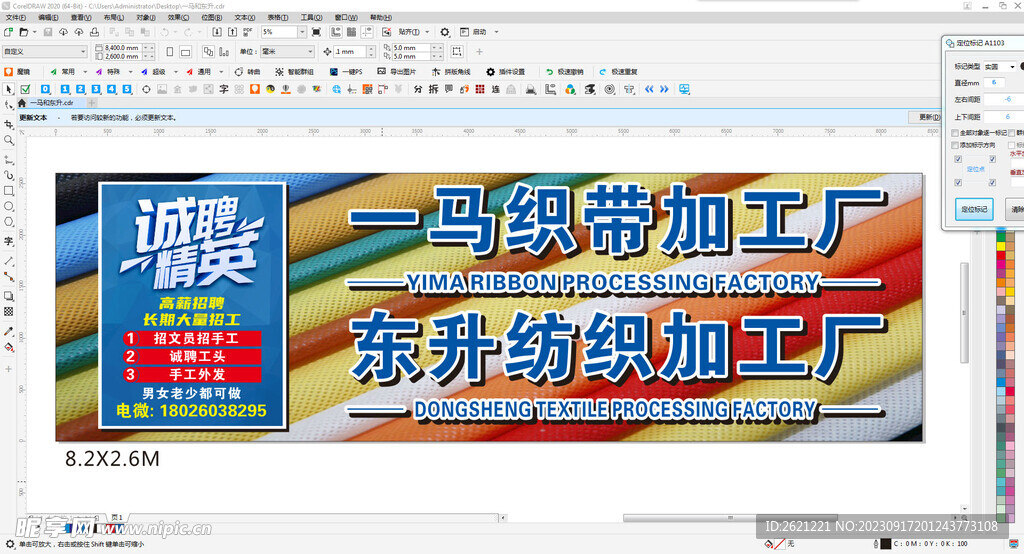Screen dimensions: 1024x554
Task: Enable 全部对象逐一标记 checkbox
Action: tap(955, 132)
